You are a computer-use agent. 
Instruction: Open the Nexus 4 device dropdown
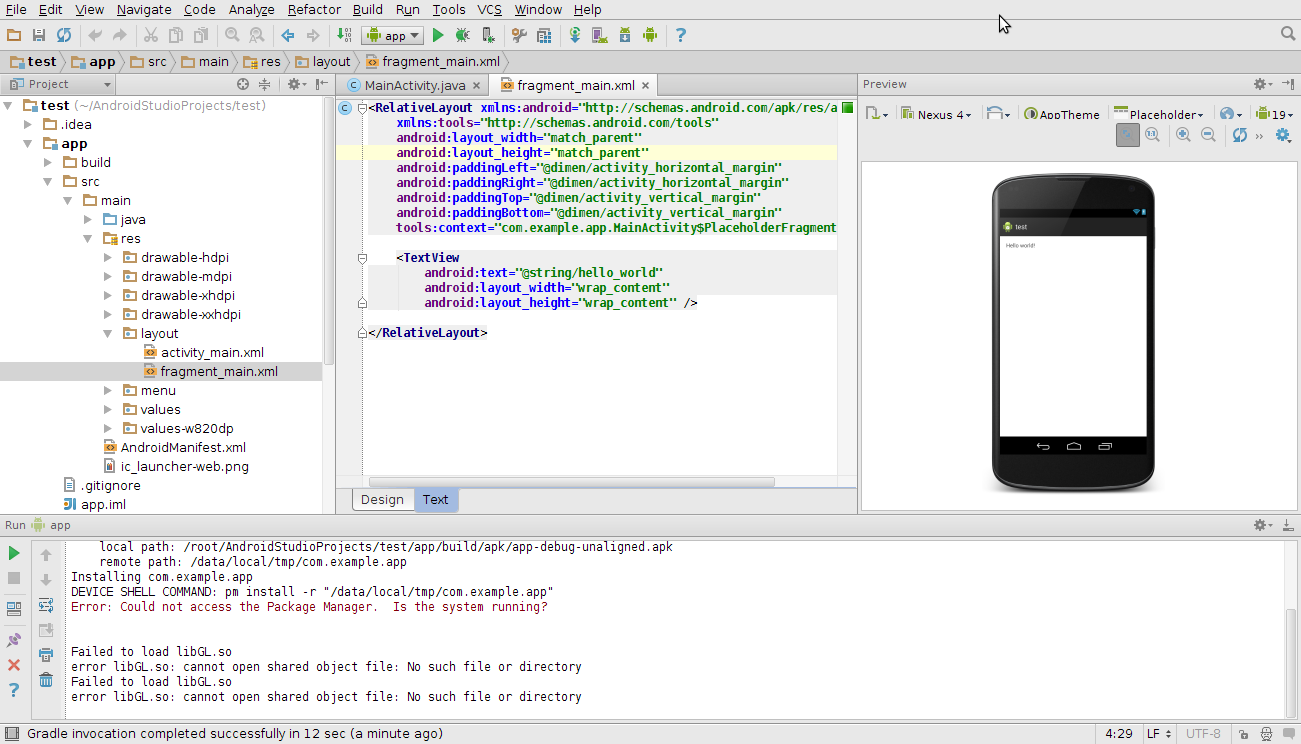(x=936, y=114)
